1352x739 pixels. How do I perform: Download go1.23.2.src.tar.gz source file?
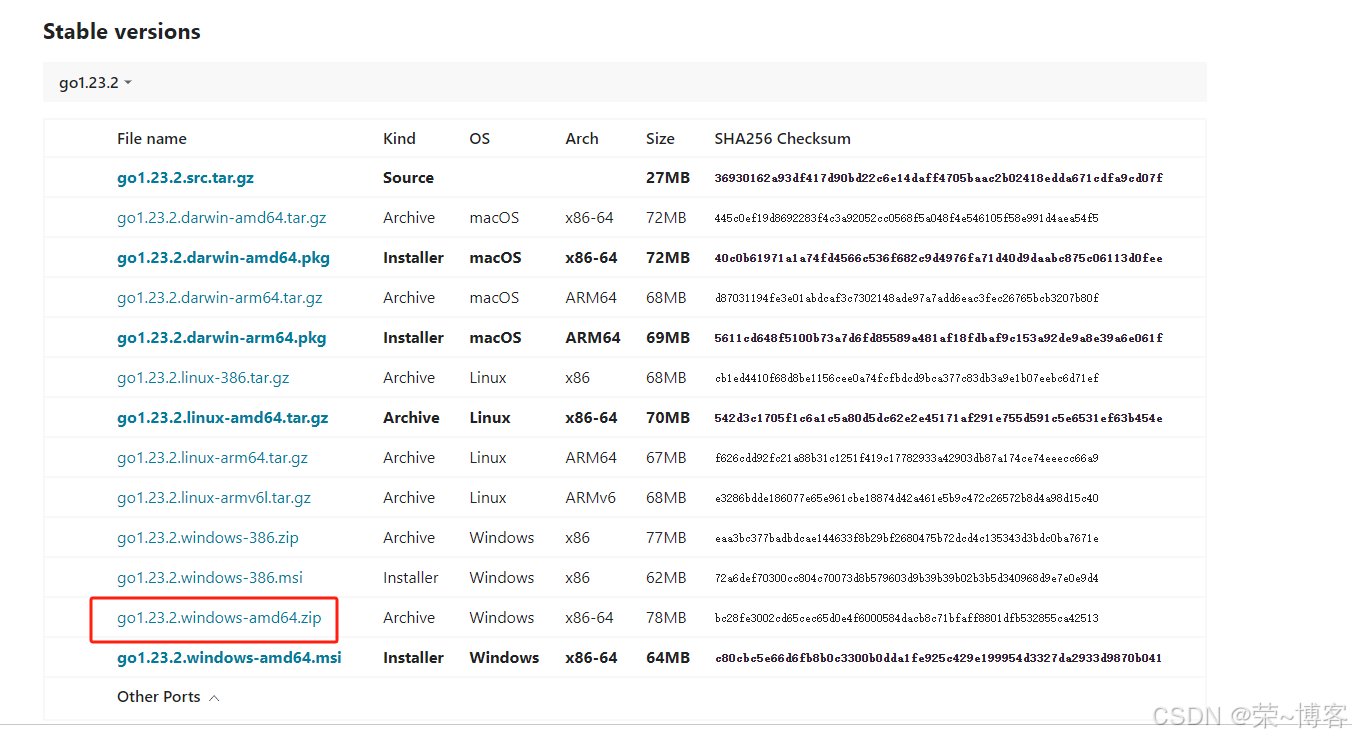point(185,178)
